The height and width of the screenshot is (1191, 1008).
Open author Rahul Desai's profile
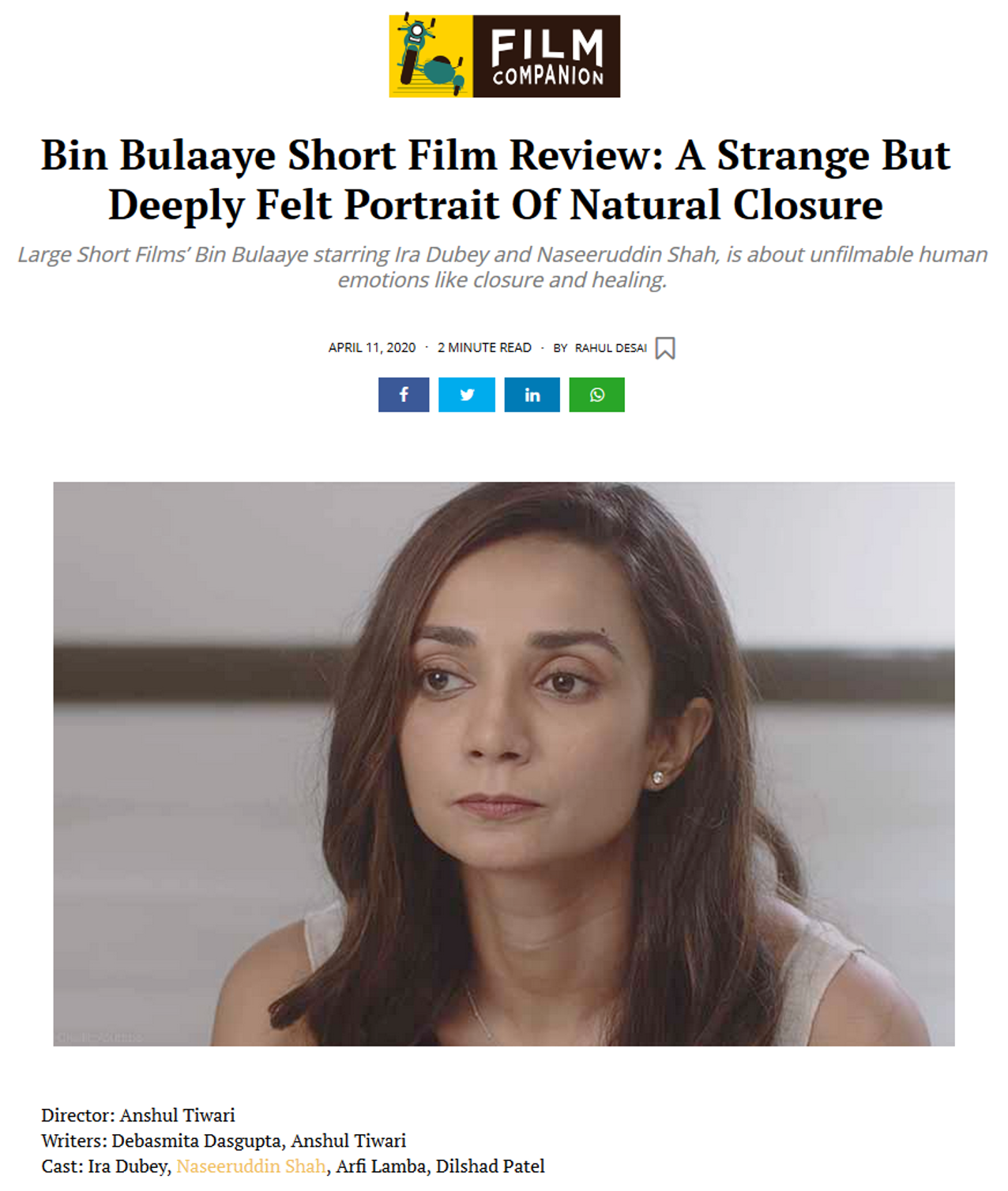[x=611, y=348]
